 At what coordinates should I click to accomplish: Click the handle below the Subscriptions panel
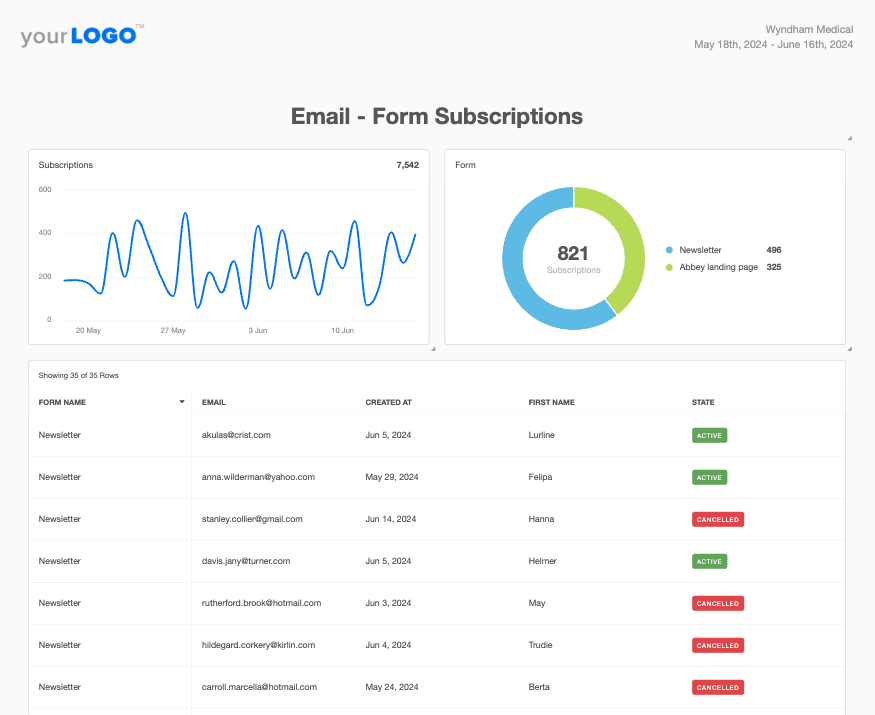[433, 351]
